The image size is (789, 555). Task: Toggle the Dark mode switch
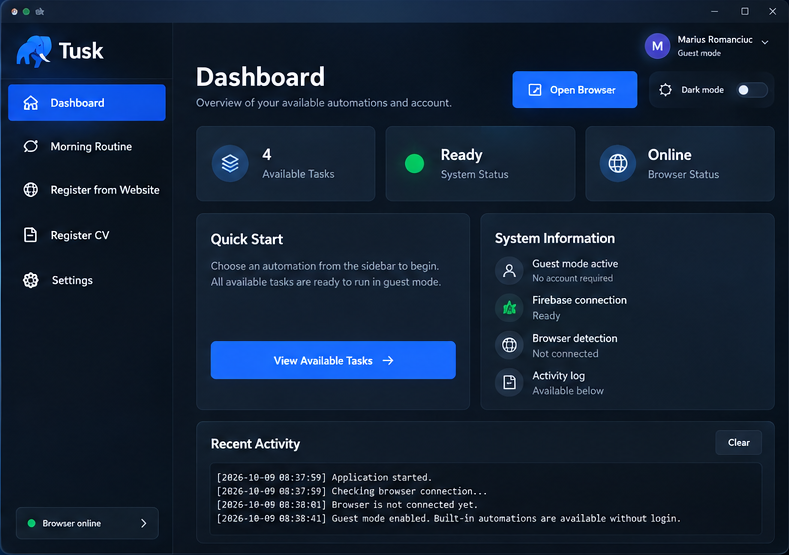[752, 90]
